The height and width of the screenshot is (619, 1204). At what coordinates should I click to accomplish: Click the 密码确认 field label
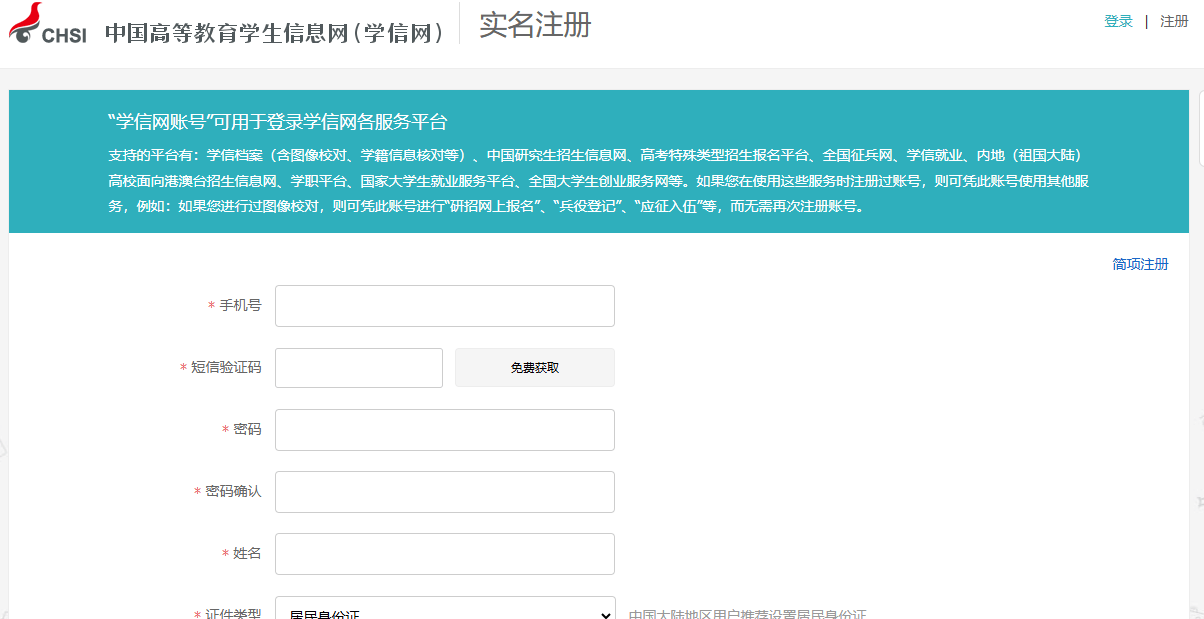(x=234, y=491)
